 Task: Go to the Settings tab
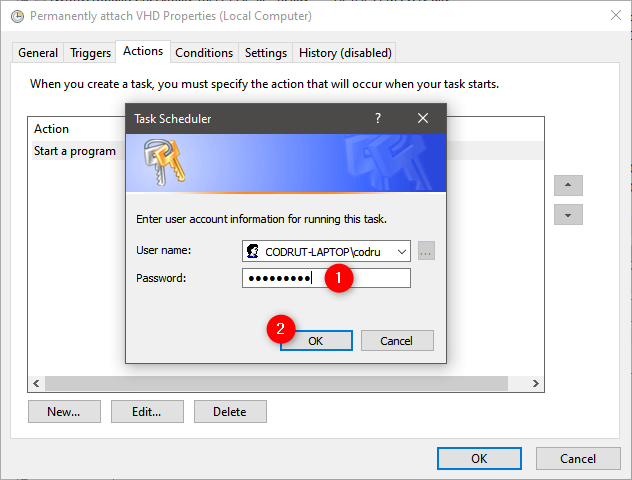point(266,53)
